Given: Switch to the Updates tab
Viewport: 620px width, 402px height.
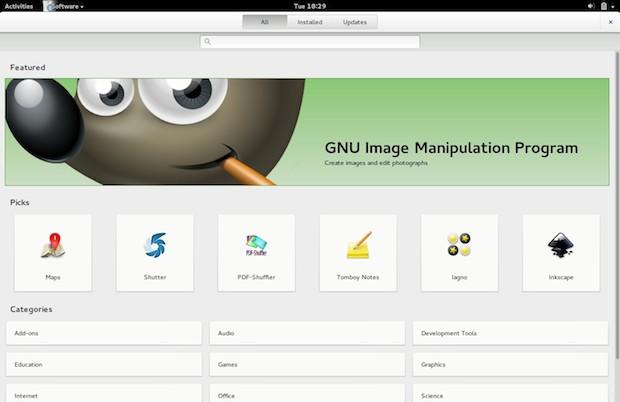Looking at the screenshot, I should click(355, 22).
